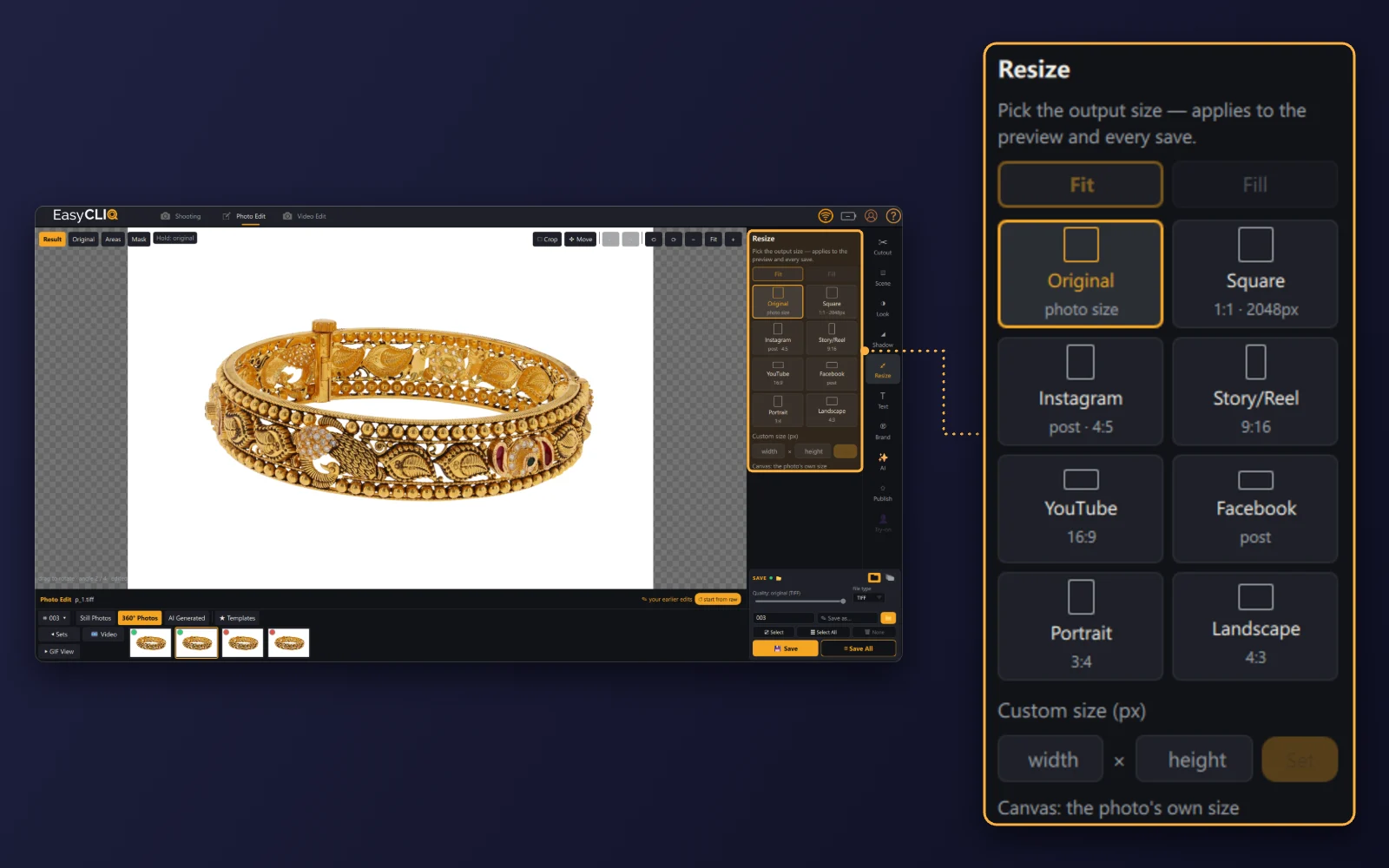1389x868 pixels.
Task: Expand the Sets list
Action: coord(59,635)
